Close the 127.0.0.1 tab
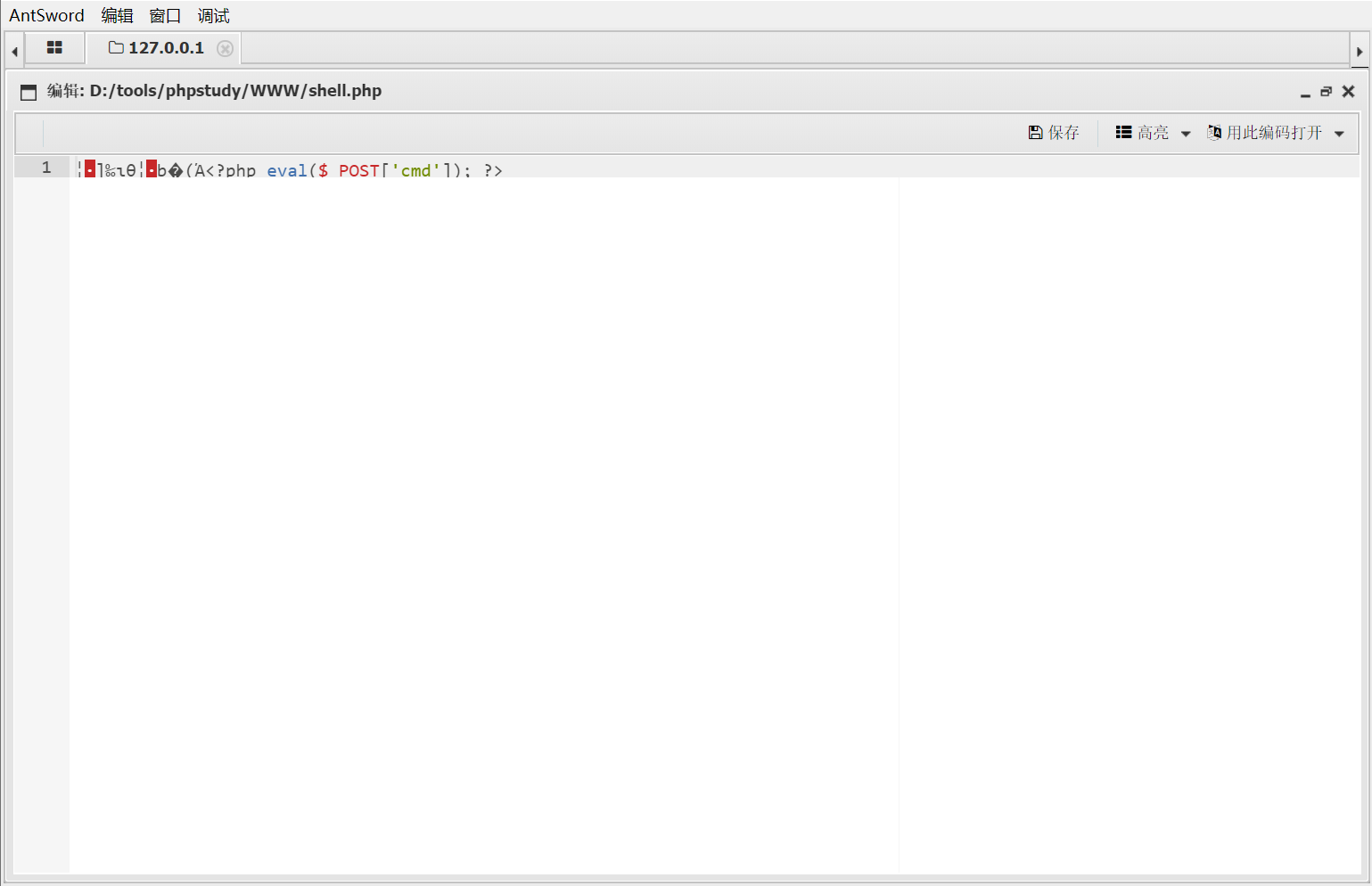The image size is (1372, 886). pos(226,48)
